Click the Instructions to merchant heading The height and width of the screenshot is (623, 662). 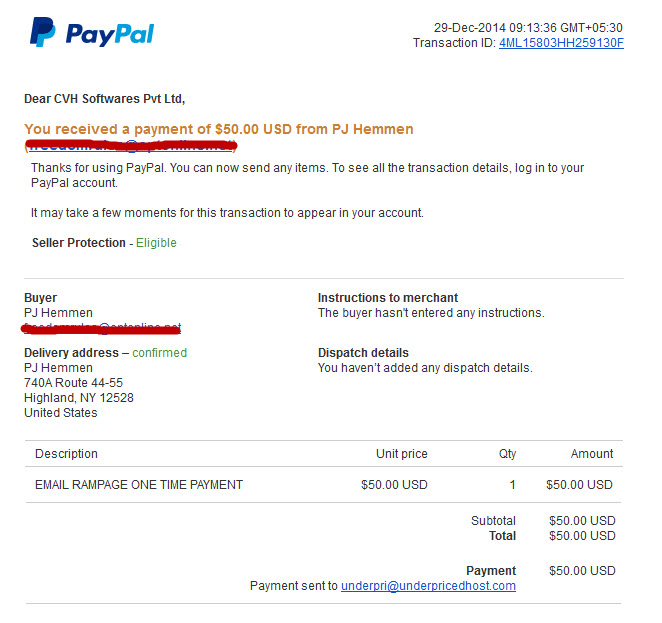click(388, 298)
